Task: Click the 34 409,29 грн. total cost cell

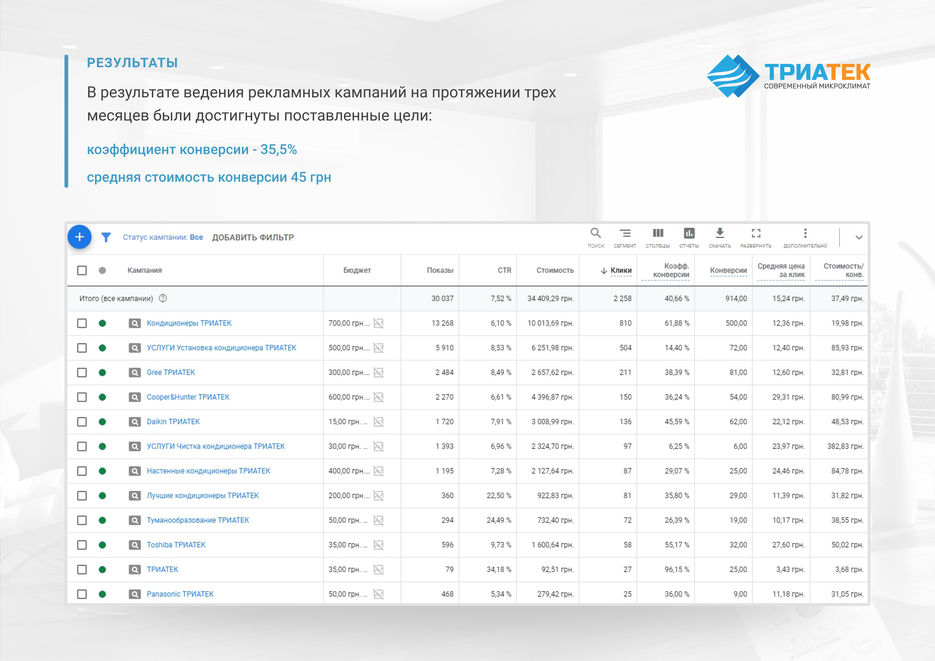Action: coord(550,298)
